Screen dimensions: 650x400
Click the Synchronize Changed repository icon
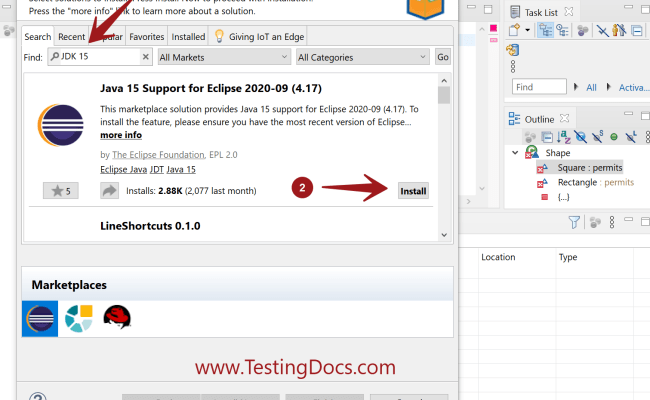coord(513,50)
